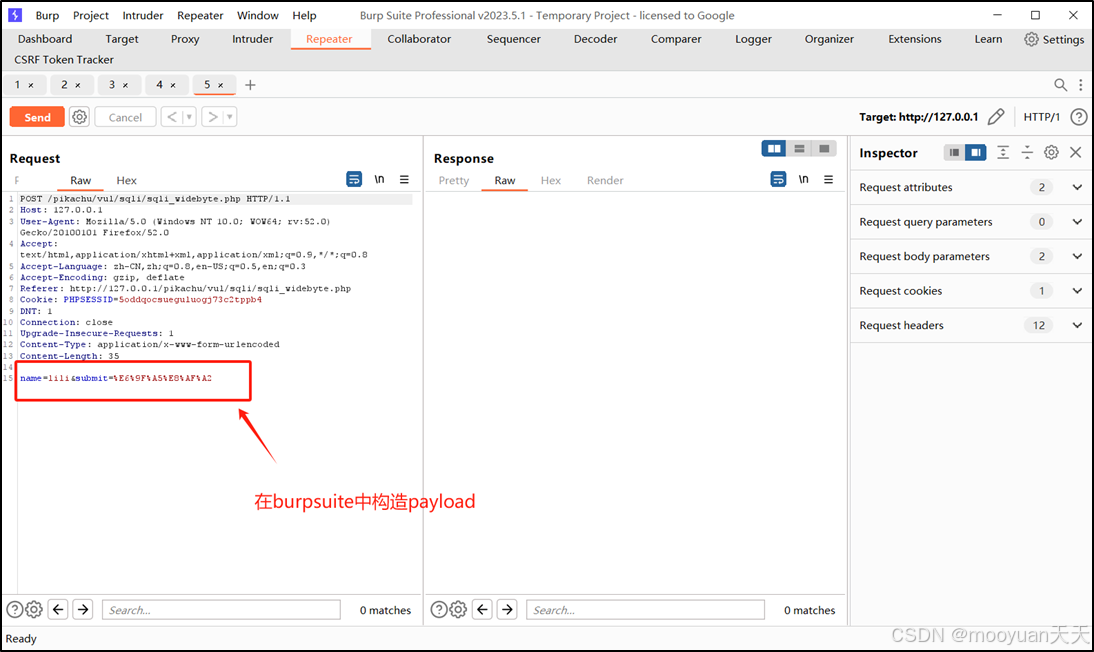Select the request Raw view tab

click(80, 180)
